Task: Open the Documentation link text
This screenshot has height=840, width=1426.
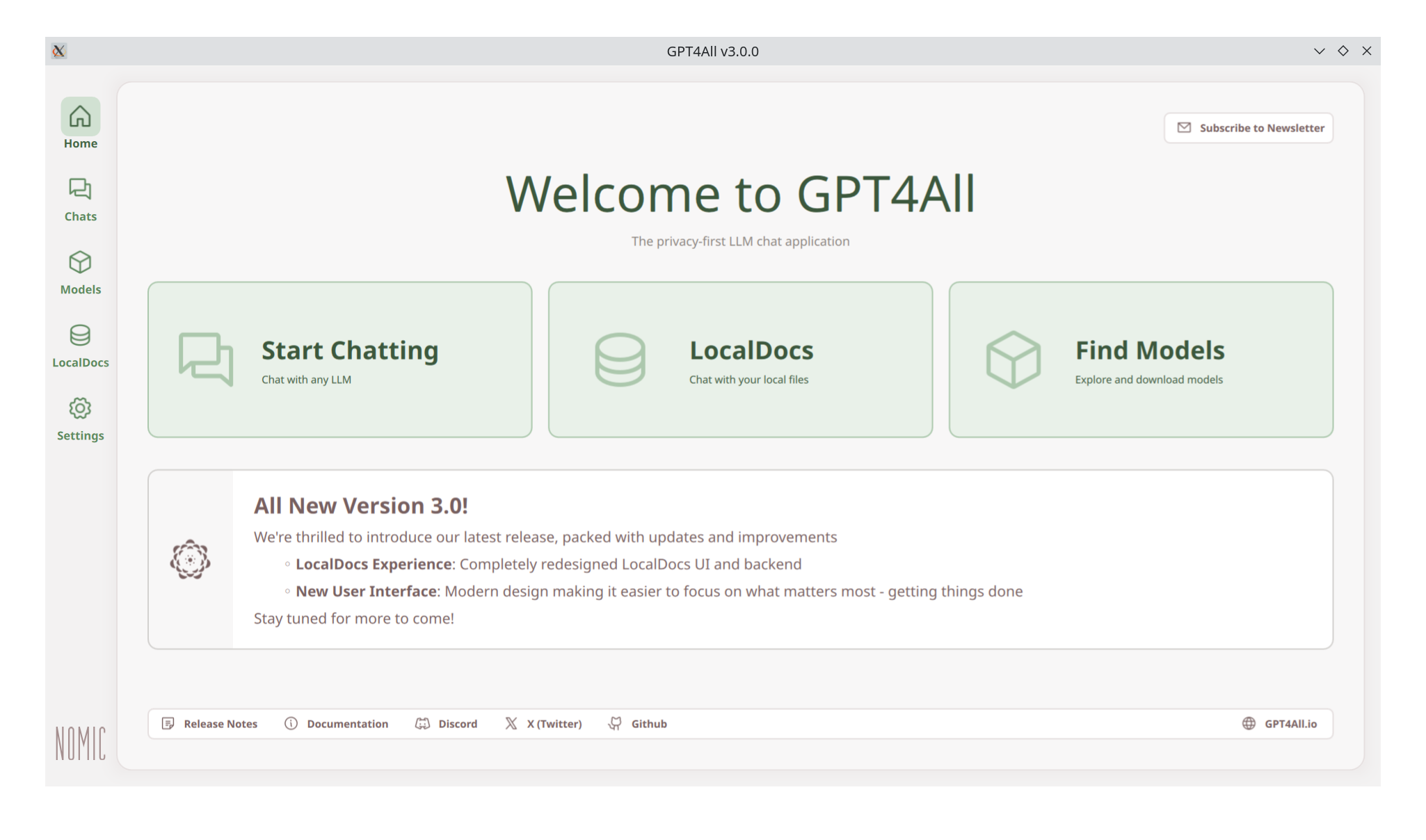Action: [348, 724]
